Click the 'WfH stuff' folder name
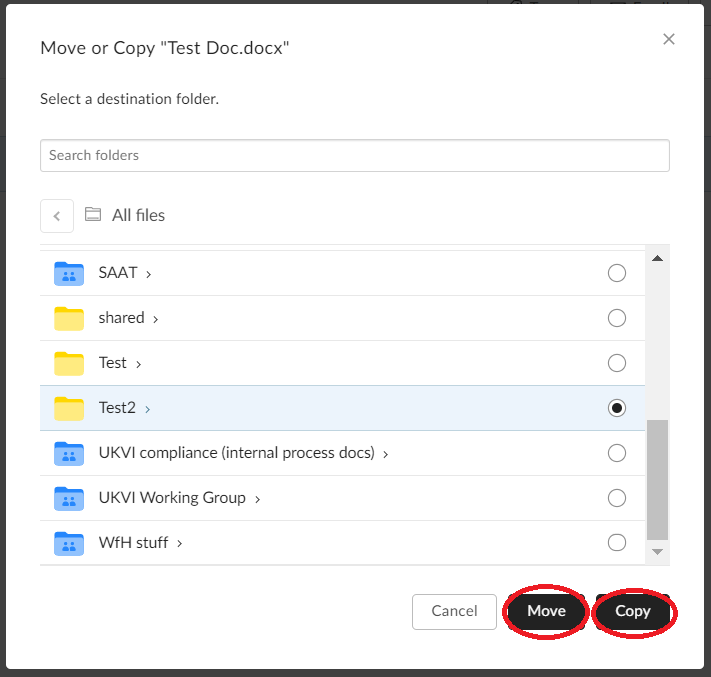 (x=133, y=542)
